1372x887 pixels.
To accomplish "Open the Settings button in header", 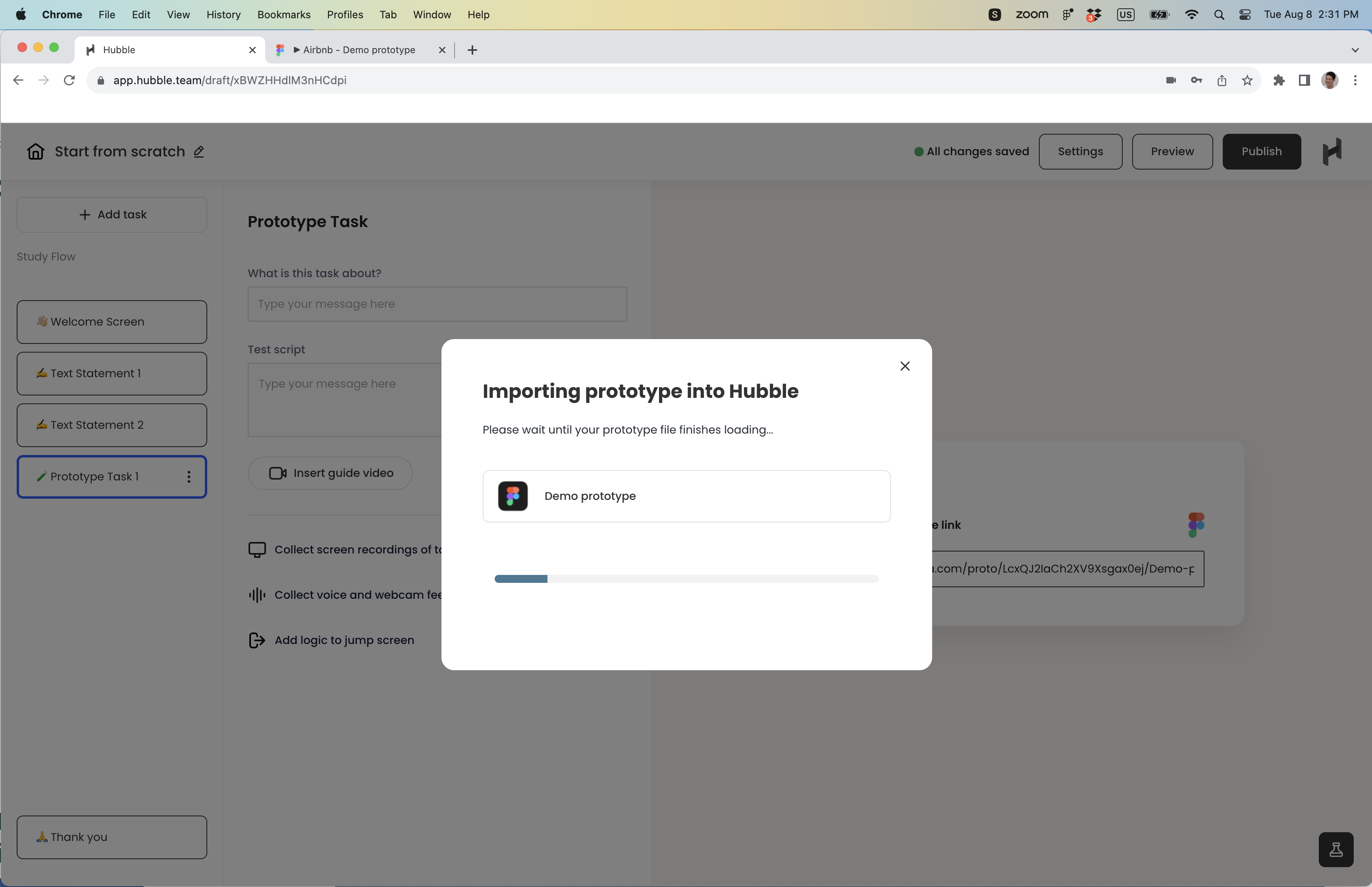I will [x=1080, y=152].
